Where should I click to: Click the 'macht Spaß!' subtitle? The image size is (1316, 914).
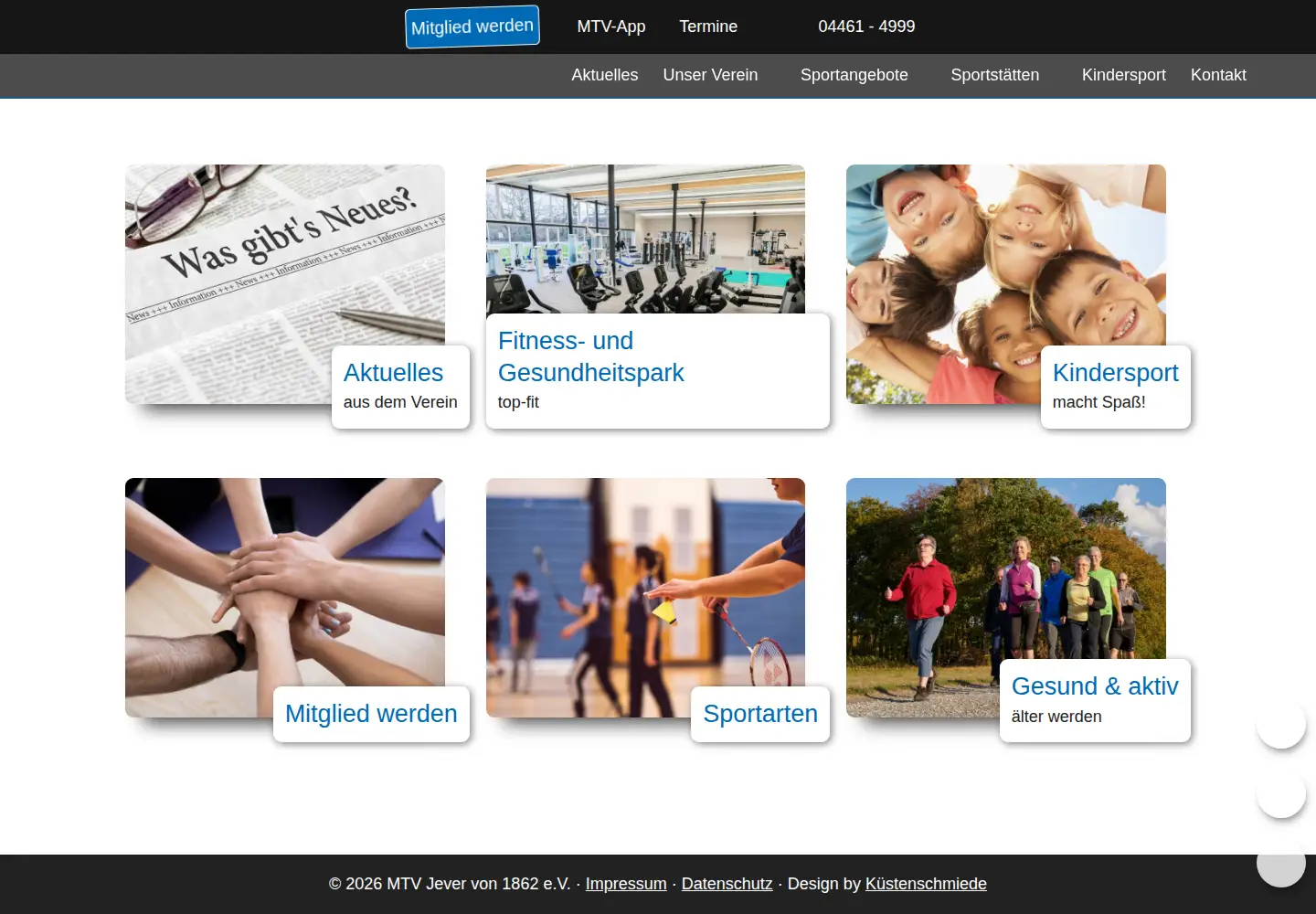click(1098, 402)
